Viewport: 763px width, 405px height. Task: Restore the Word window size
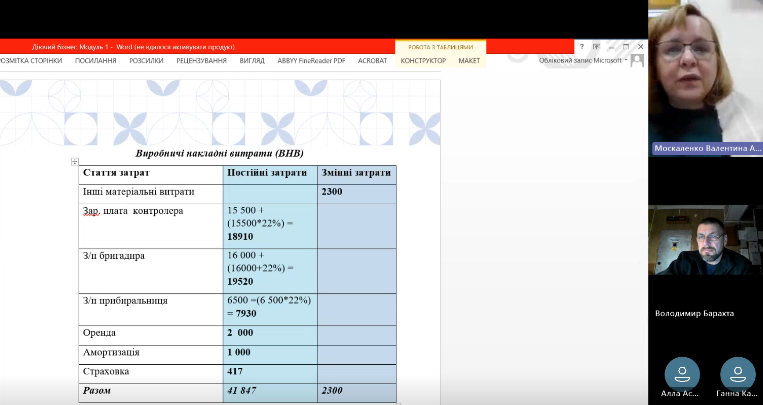(x=626, y=46)
